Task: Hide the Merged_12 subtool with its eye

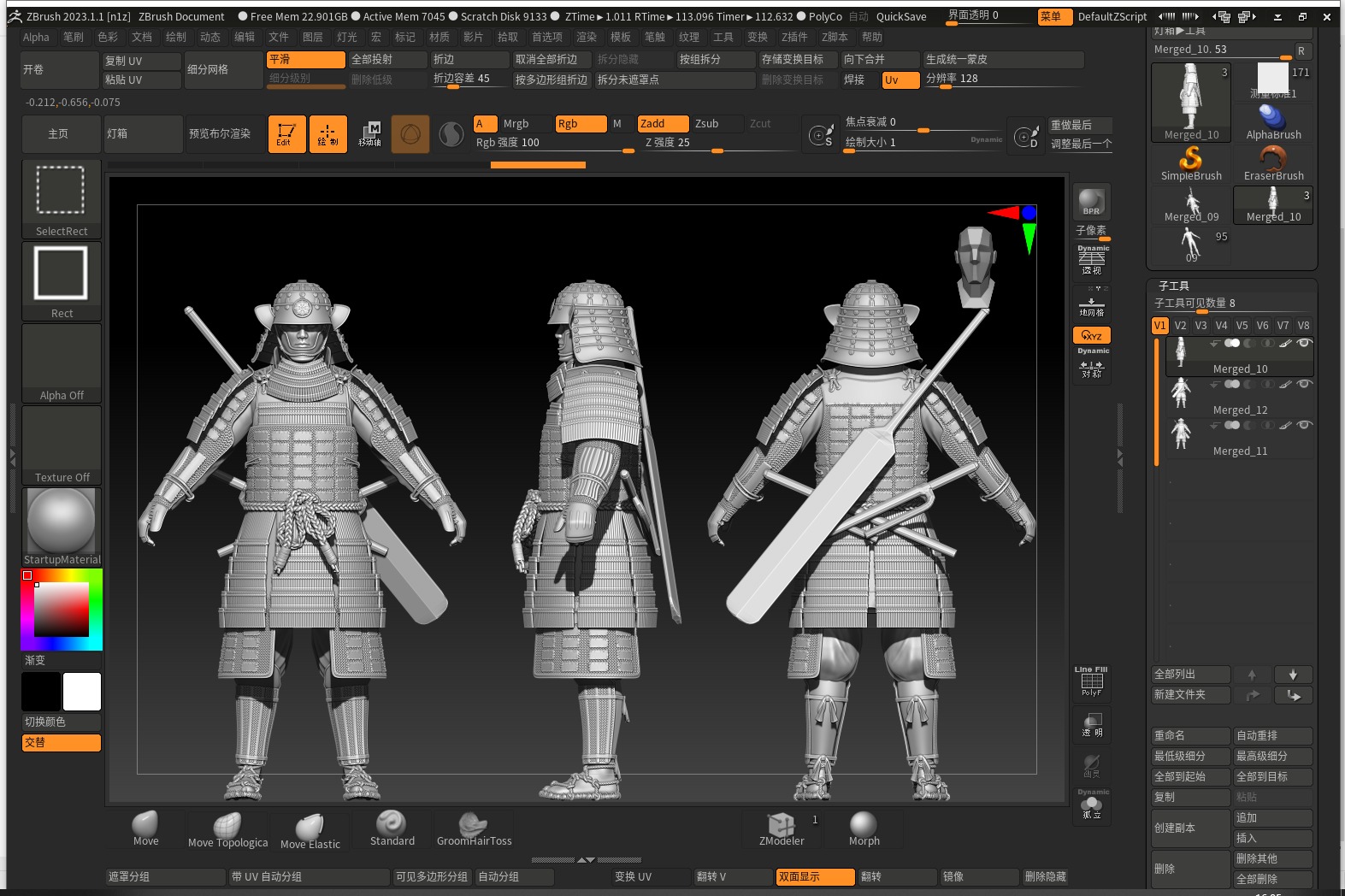Action: [1304, 384]
